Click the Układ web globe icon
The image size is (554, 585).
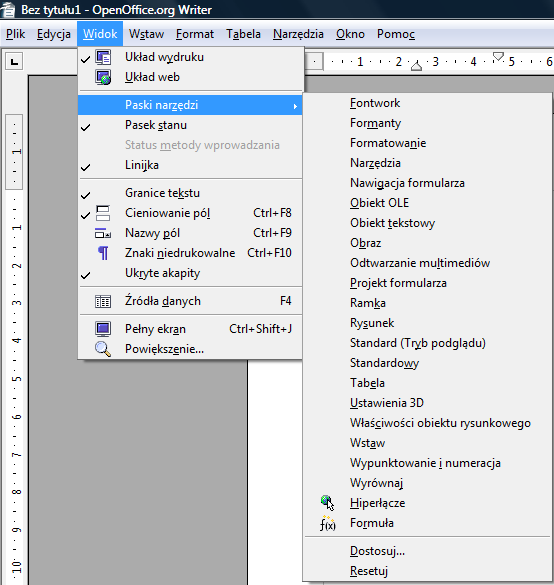coord(103,77)
